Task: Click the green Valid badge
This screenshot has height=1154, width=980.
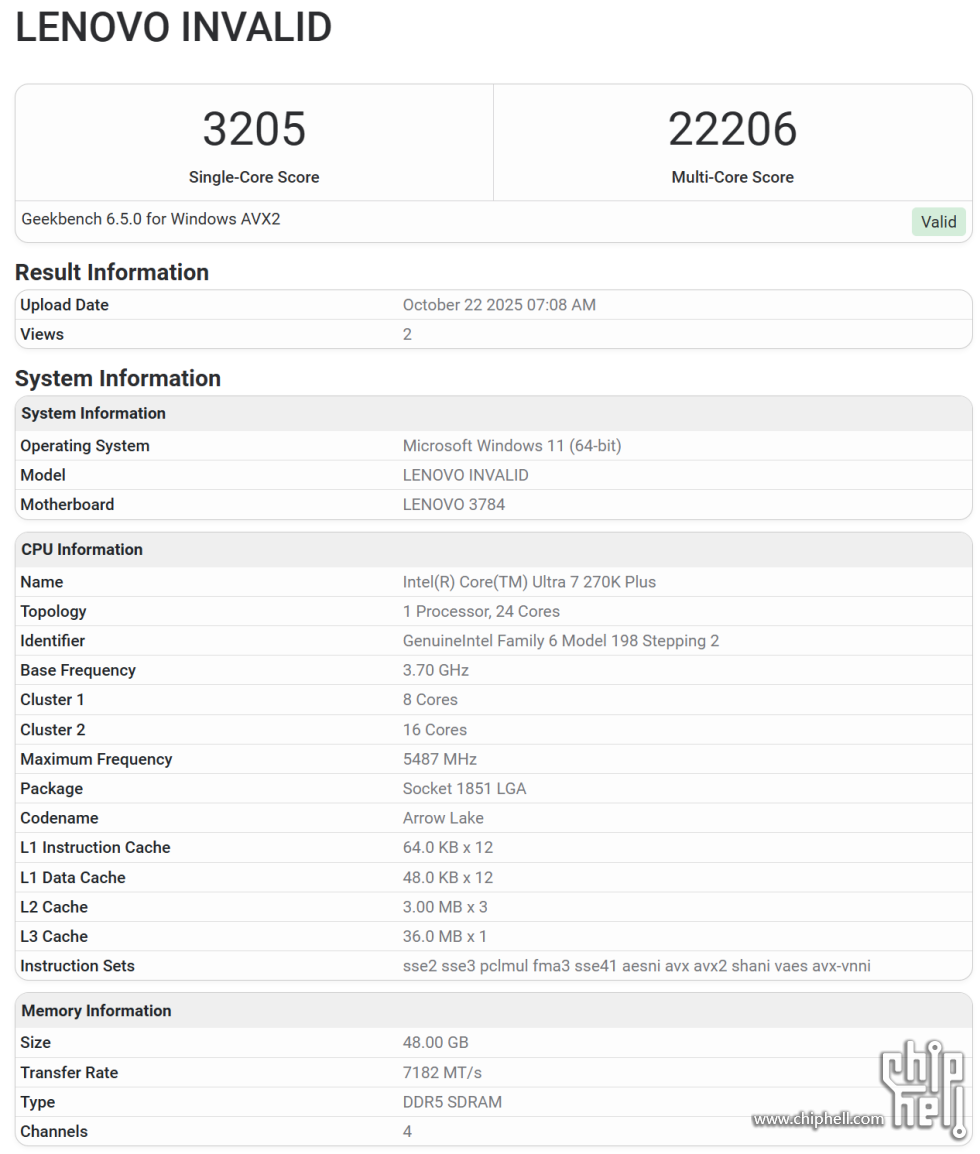Action: [938, 222]
